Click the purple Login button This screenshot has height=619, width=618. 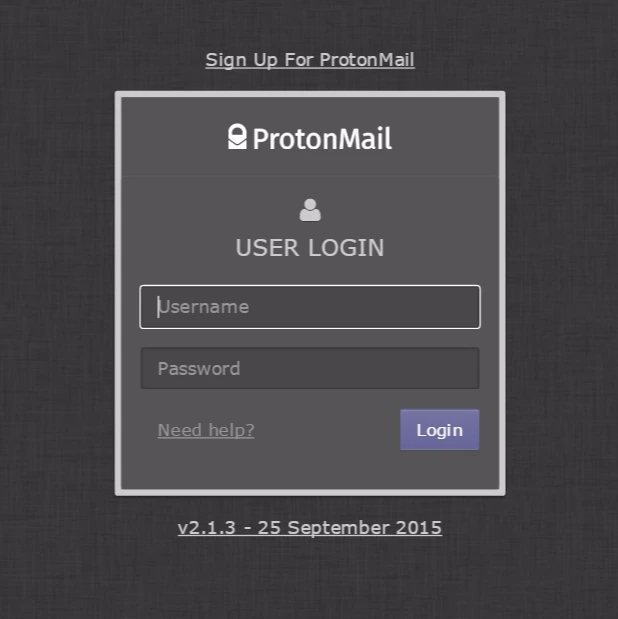tap(440, 430)
